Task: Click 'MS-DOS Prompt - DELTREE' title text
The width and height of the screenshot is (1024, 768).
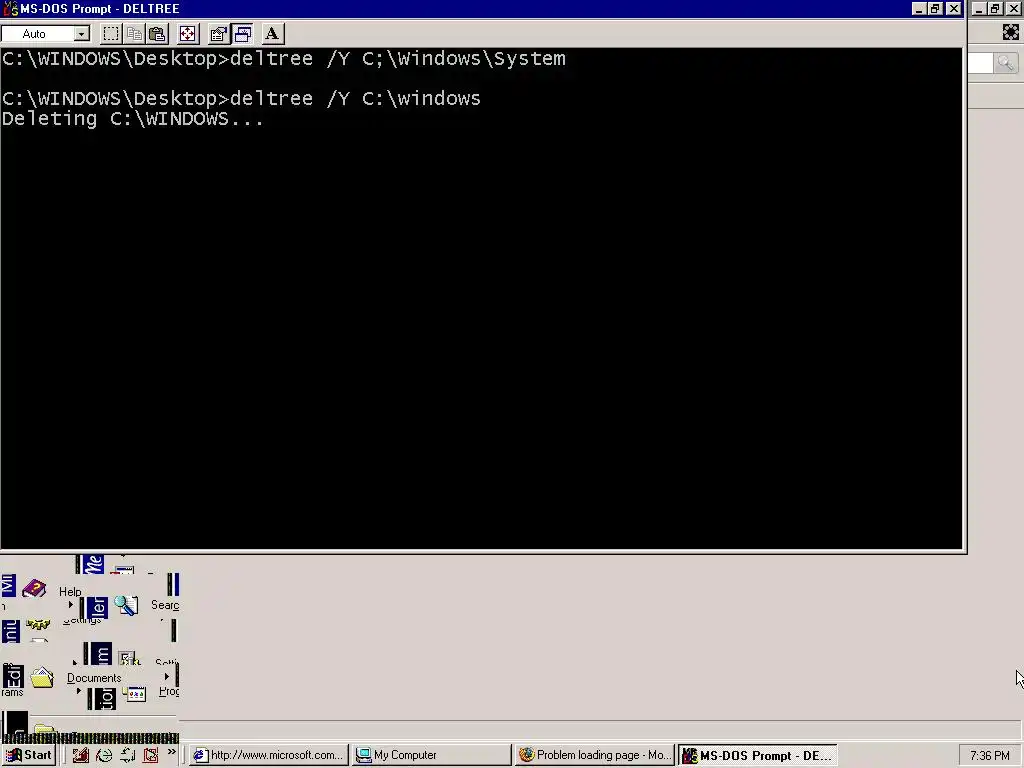Action: [100, 8]
